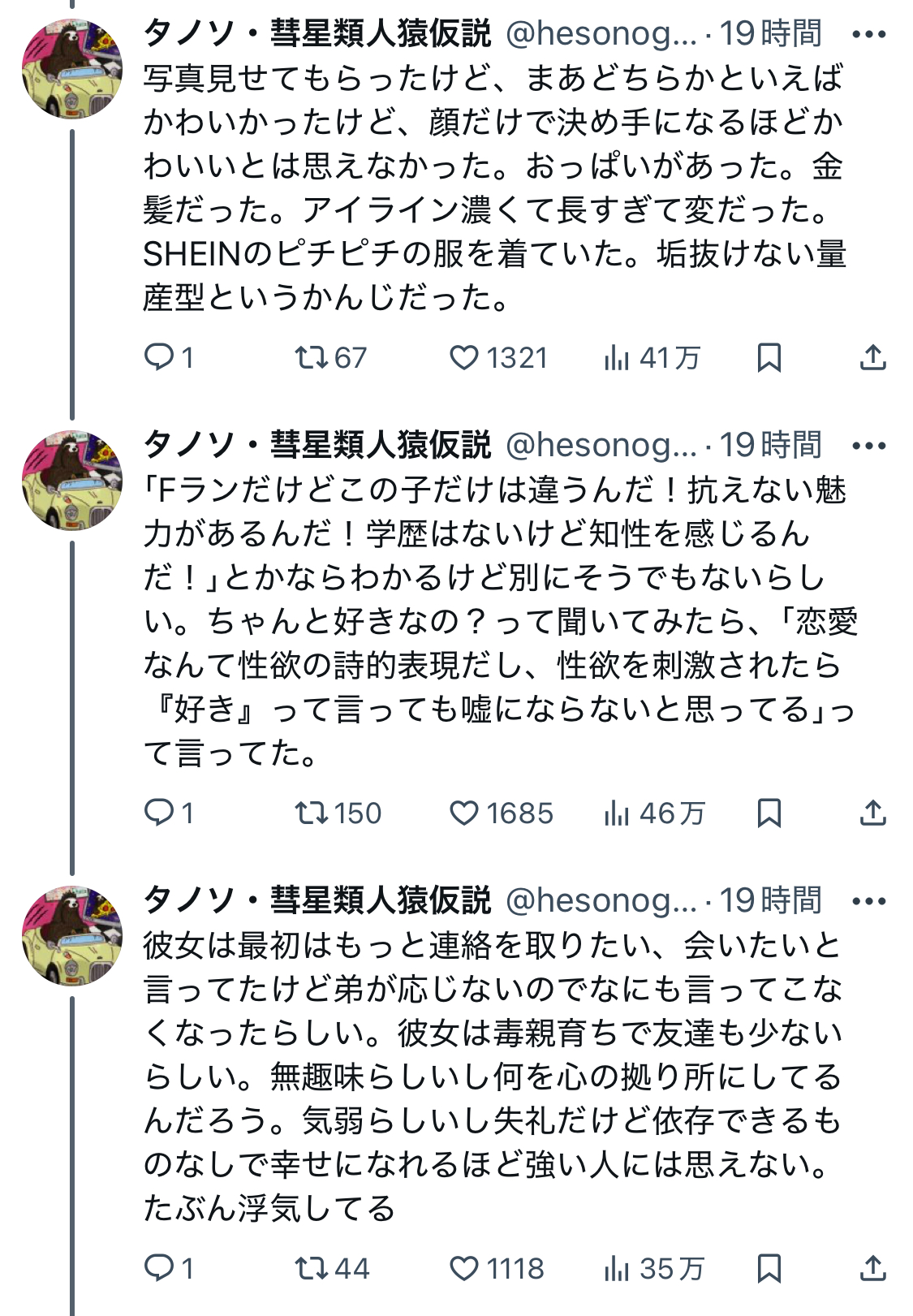
Task: Bookmark the first tweet
Action: coord(769,357)
